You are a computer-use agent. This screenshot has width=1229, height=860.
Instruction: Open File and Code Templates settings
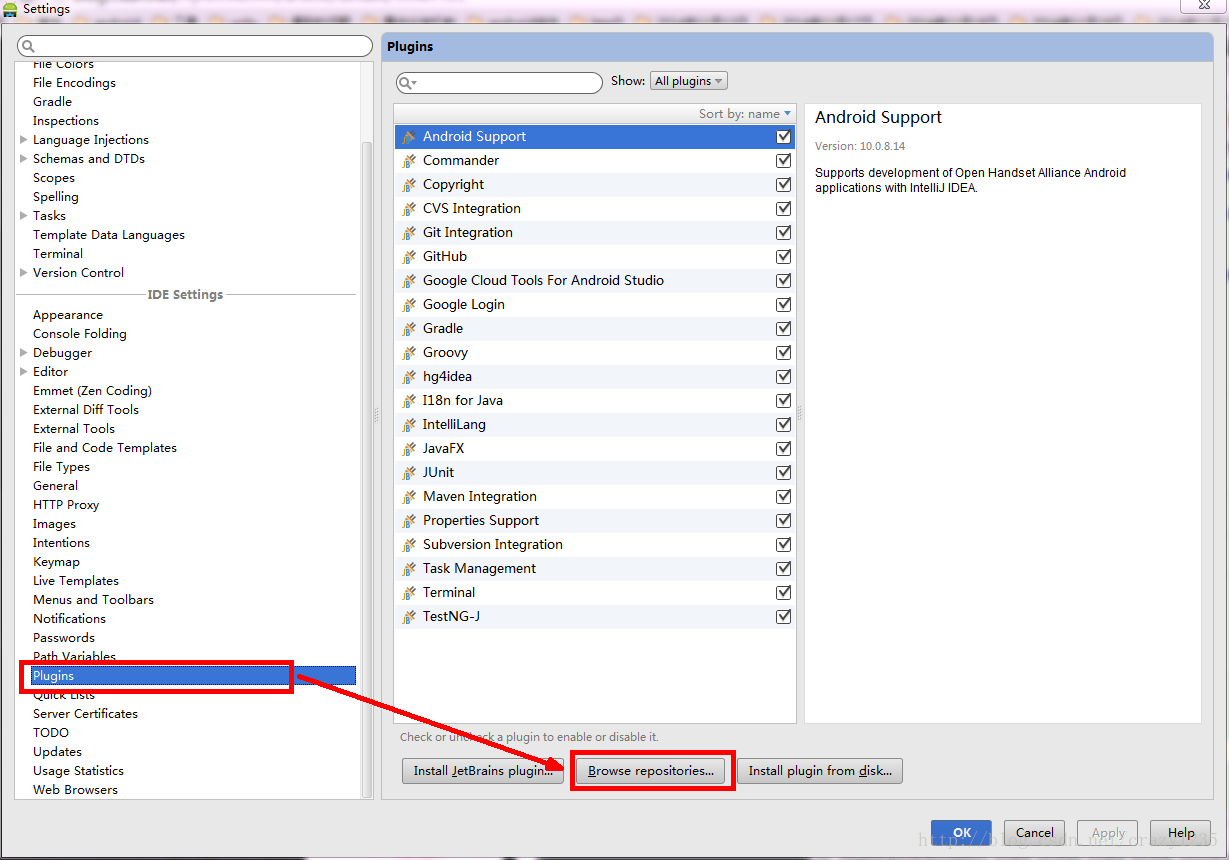point(105,448)
